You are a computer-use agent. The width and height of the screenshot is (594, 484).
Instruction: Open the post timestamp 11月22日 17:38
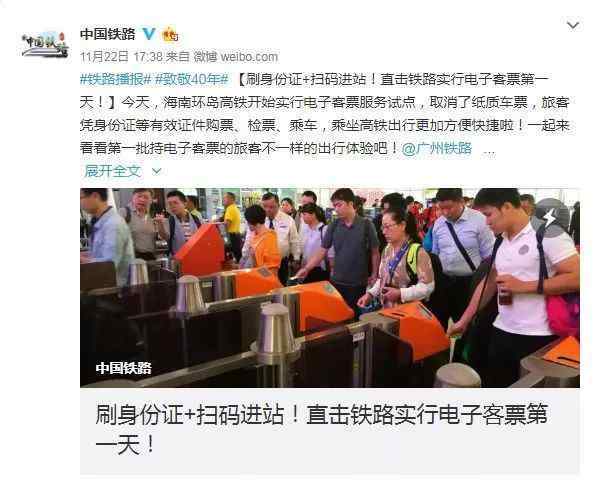(x=121, y=57)
